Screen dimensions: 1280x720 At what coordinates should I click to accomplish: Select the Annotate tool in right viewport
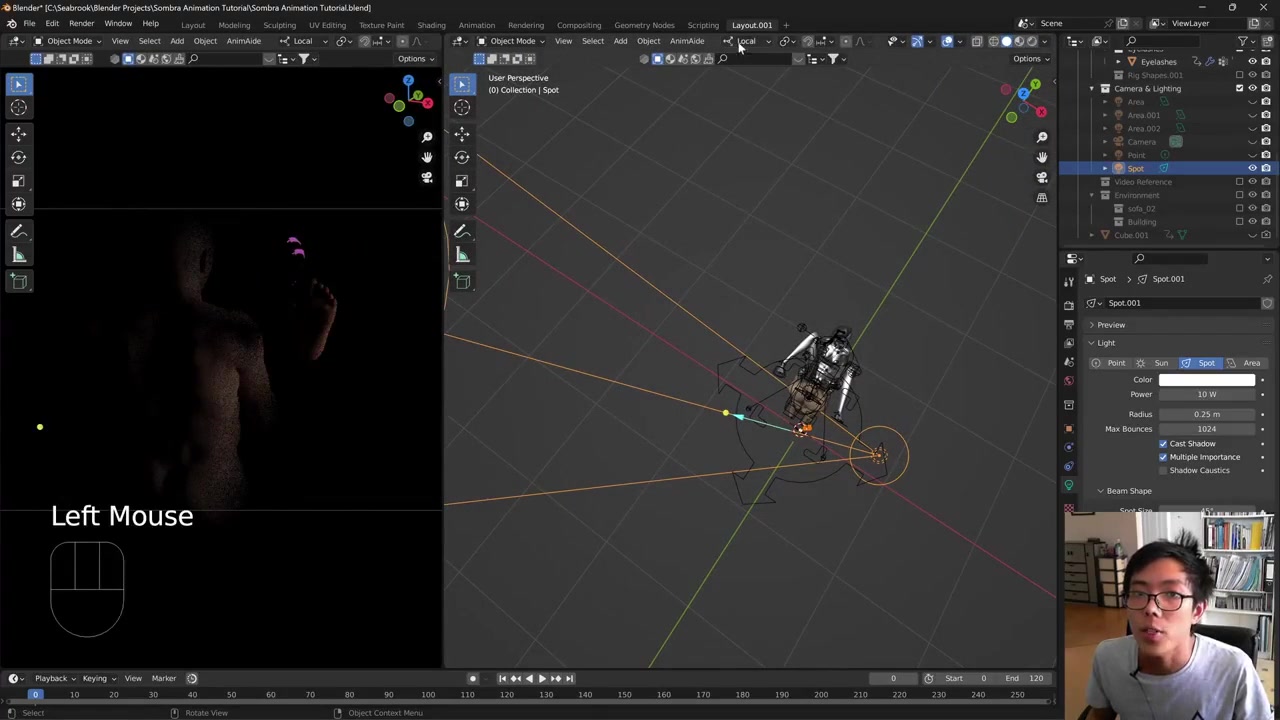pos(462,231)
